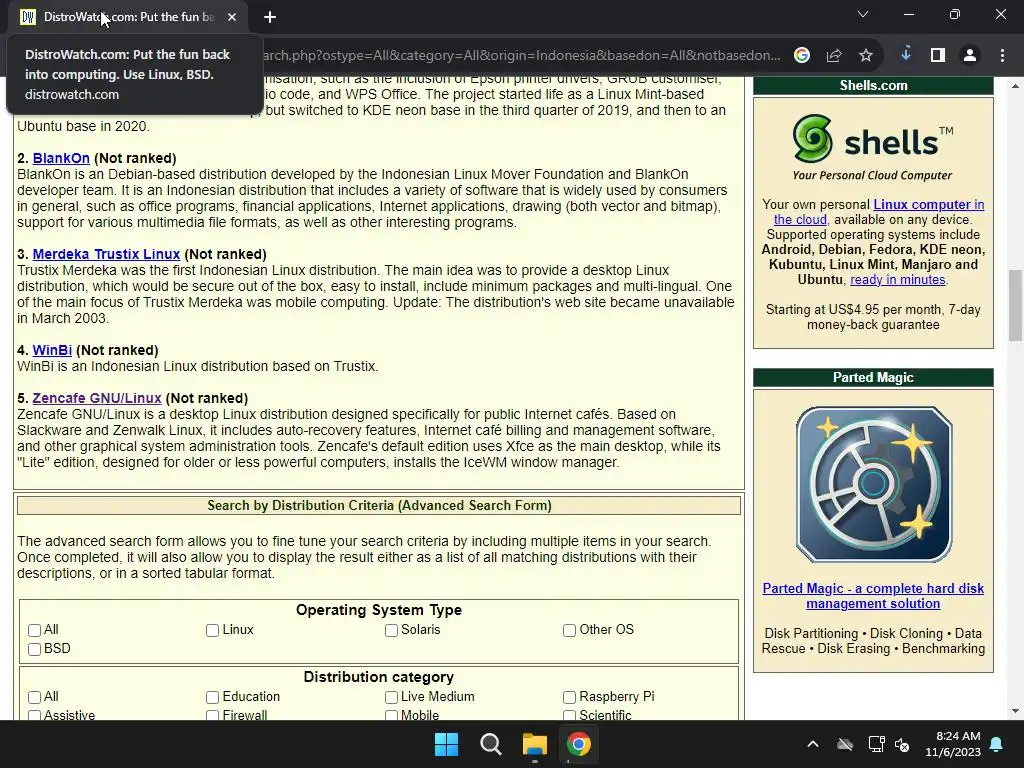Viewport: 1024px width, 768px height.
Task: Click the address bar URL
Action: pyautogui.click(x=521, y=56)
